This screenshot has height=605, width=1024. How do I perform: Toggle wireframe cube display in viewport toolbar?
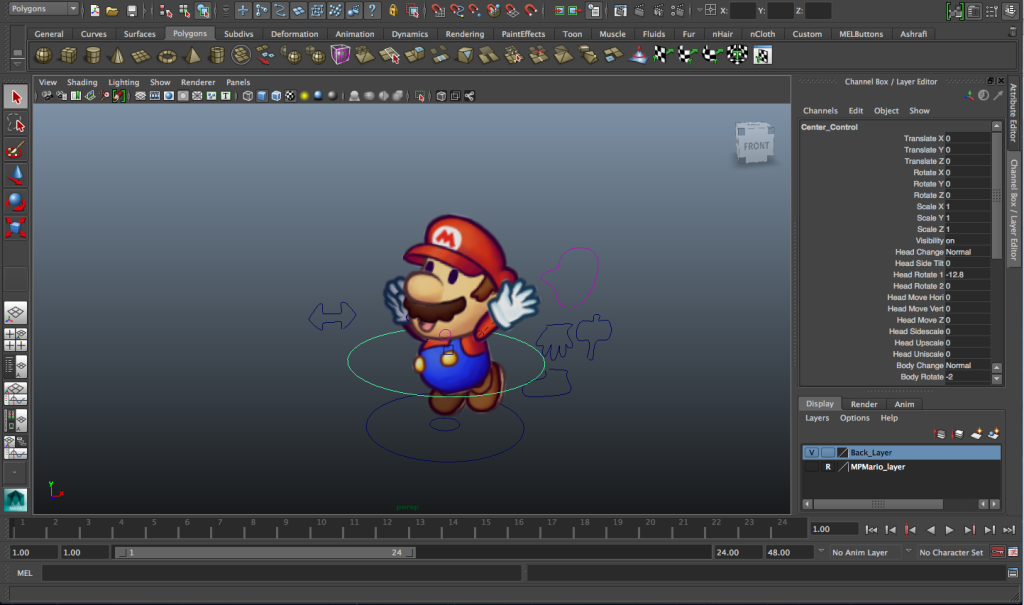click(248, 96)
